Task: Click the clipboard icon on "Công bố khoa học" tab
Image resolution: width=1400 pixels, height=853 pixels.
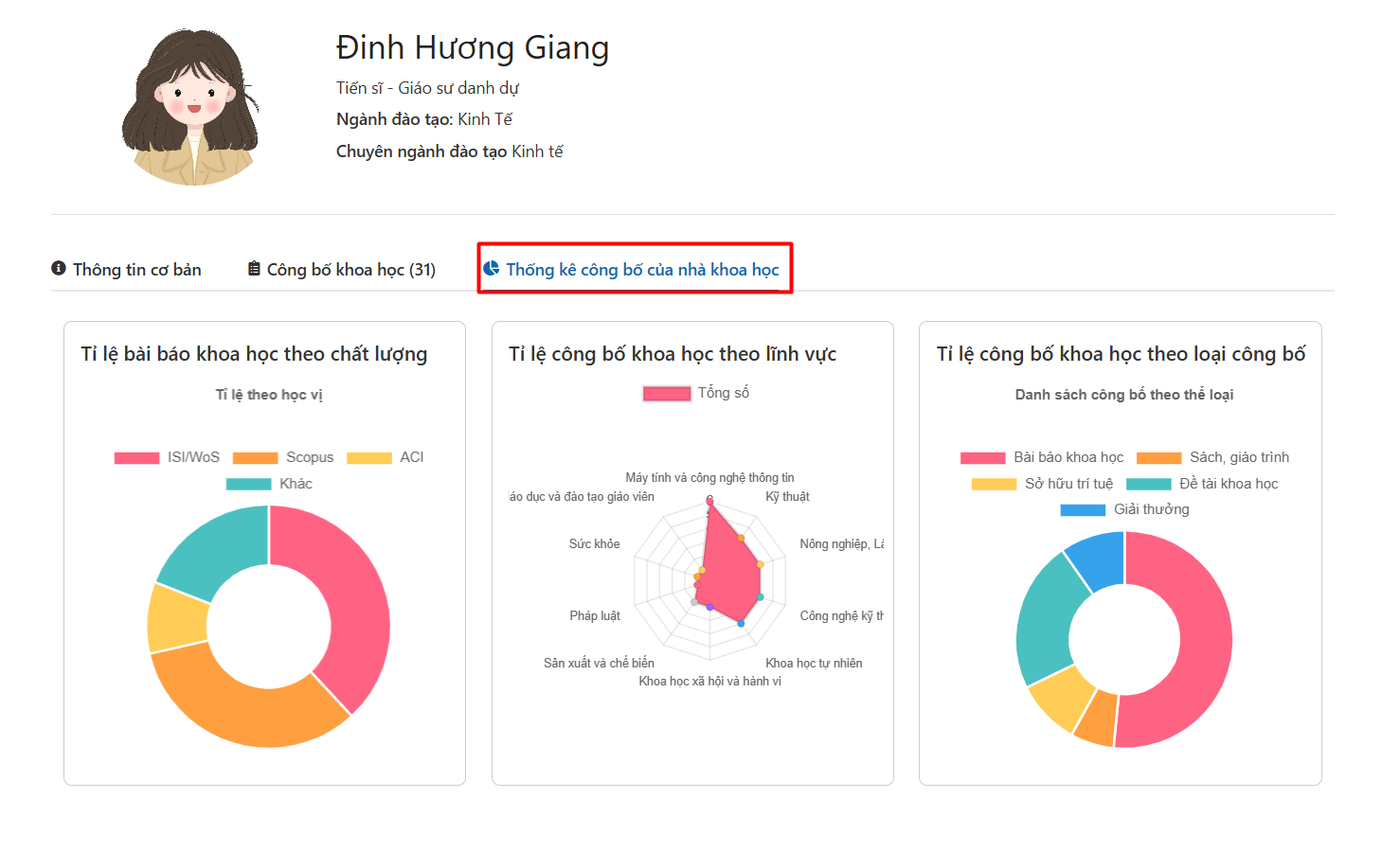Action: [252, 268]
